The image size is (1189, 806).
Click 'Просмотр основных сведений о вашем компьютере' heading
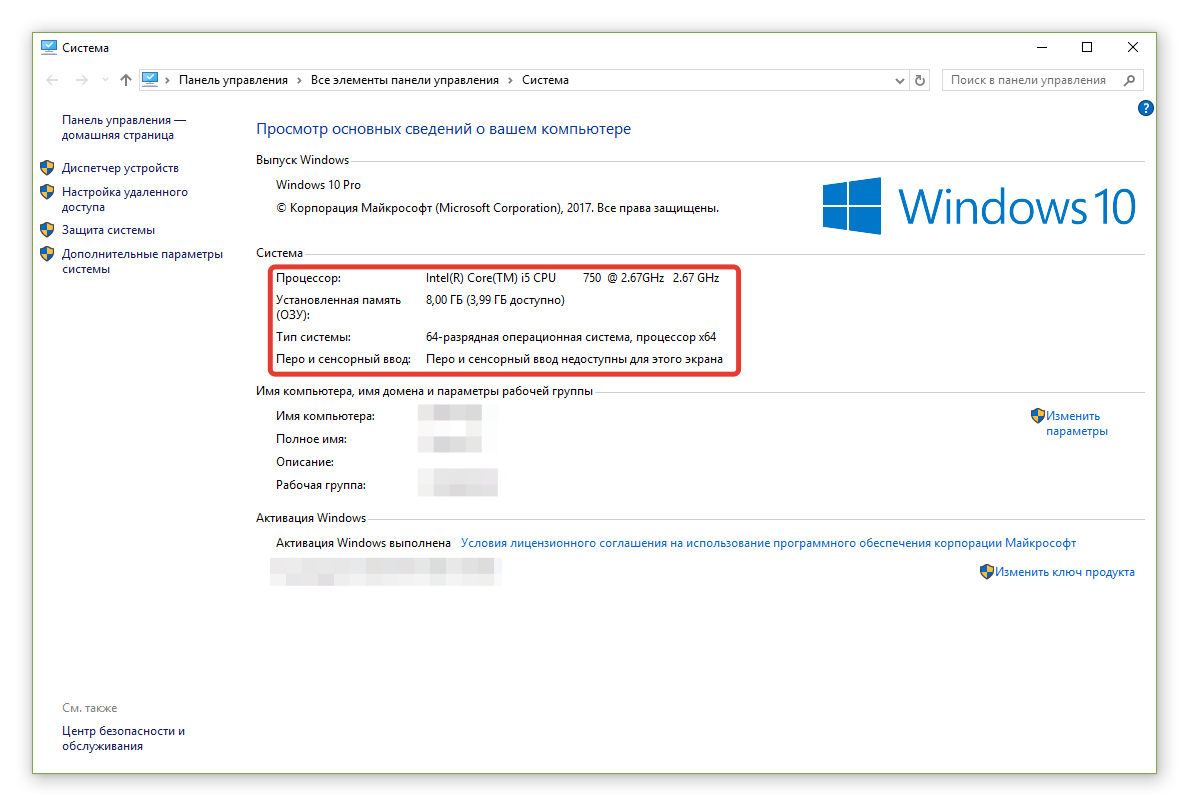[443, 129]
